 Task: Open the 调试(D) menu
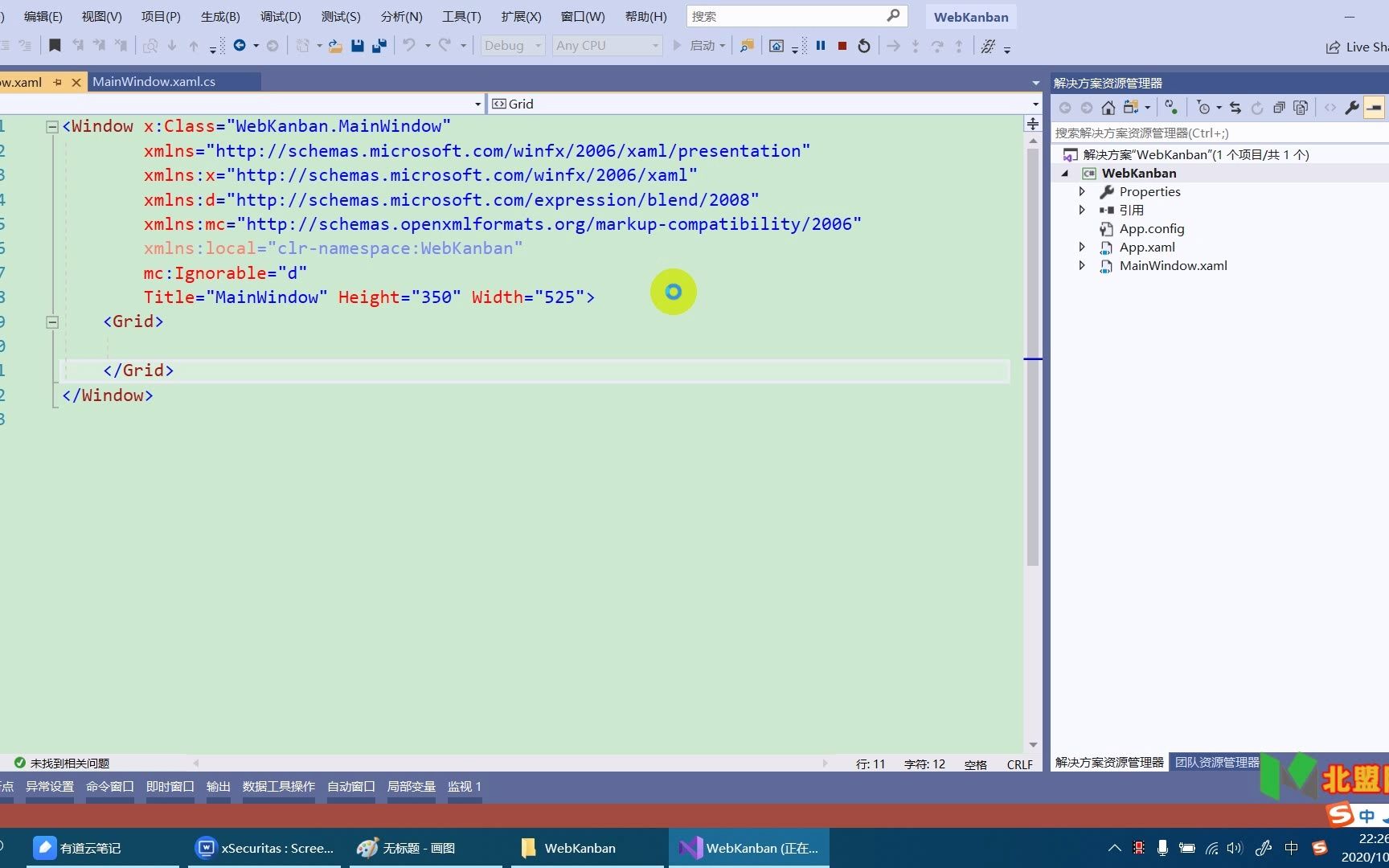(x=281, y=16)
